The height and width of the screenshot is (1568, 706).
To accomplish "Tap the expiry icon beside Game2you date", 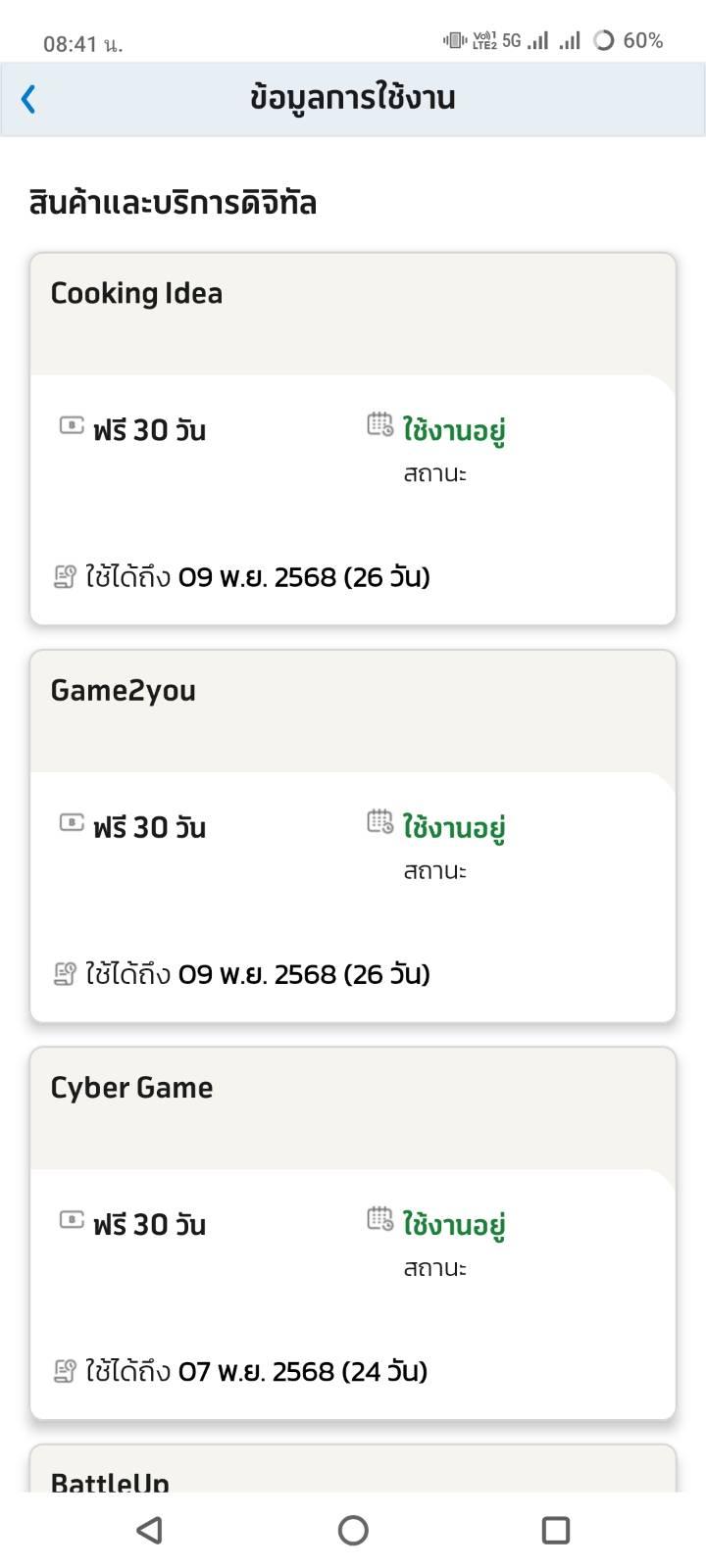I will tap(65, 973).
